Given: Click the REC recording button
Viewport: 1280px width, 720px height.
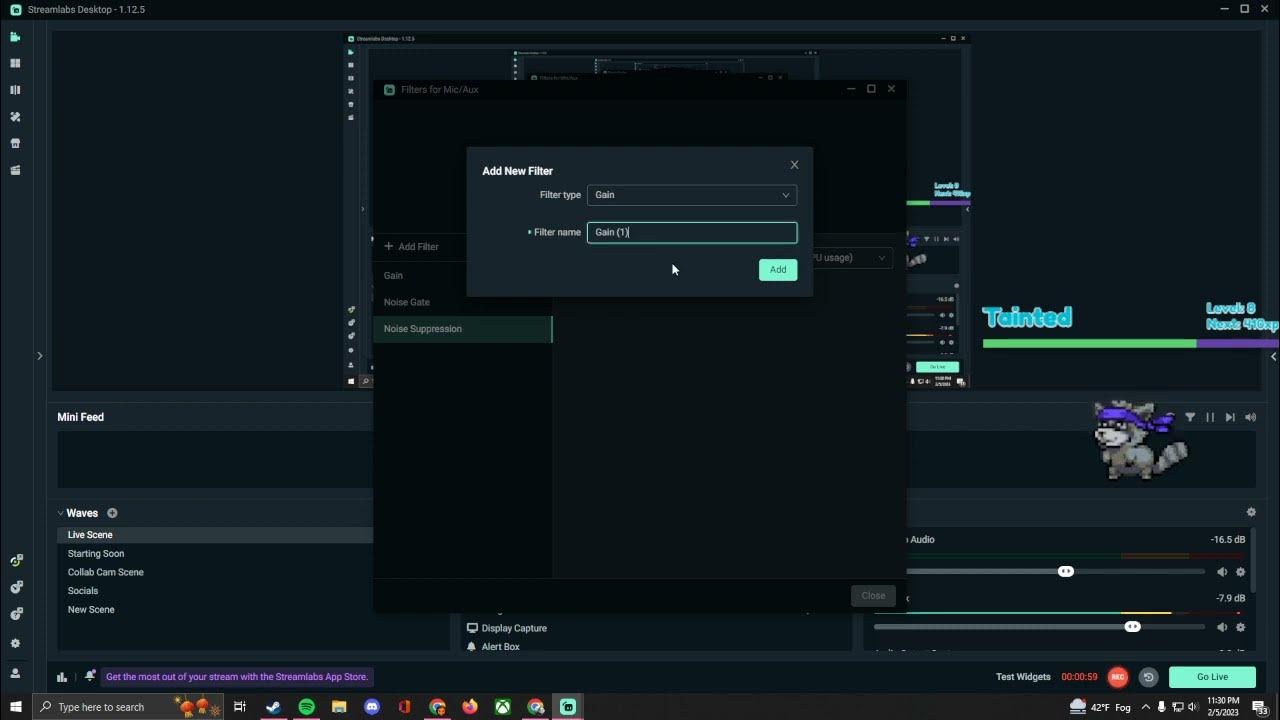Looking at the screenshot, I should coord(1118,677).
